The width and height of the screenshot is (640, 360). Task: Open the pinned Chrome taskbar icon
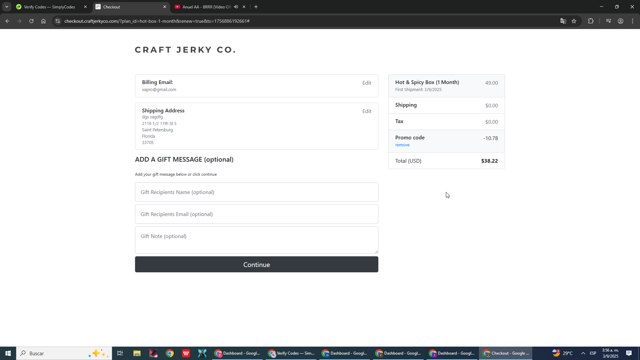[x=170, y=353]
